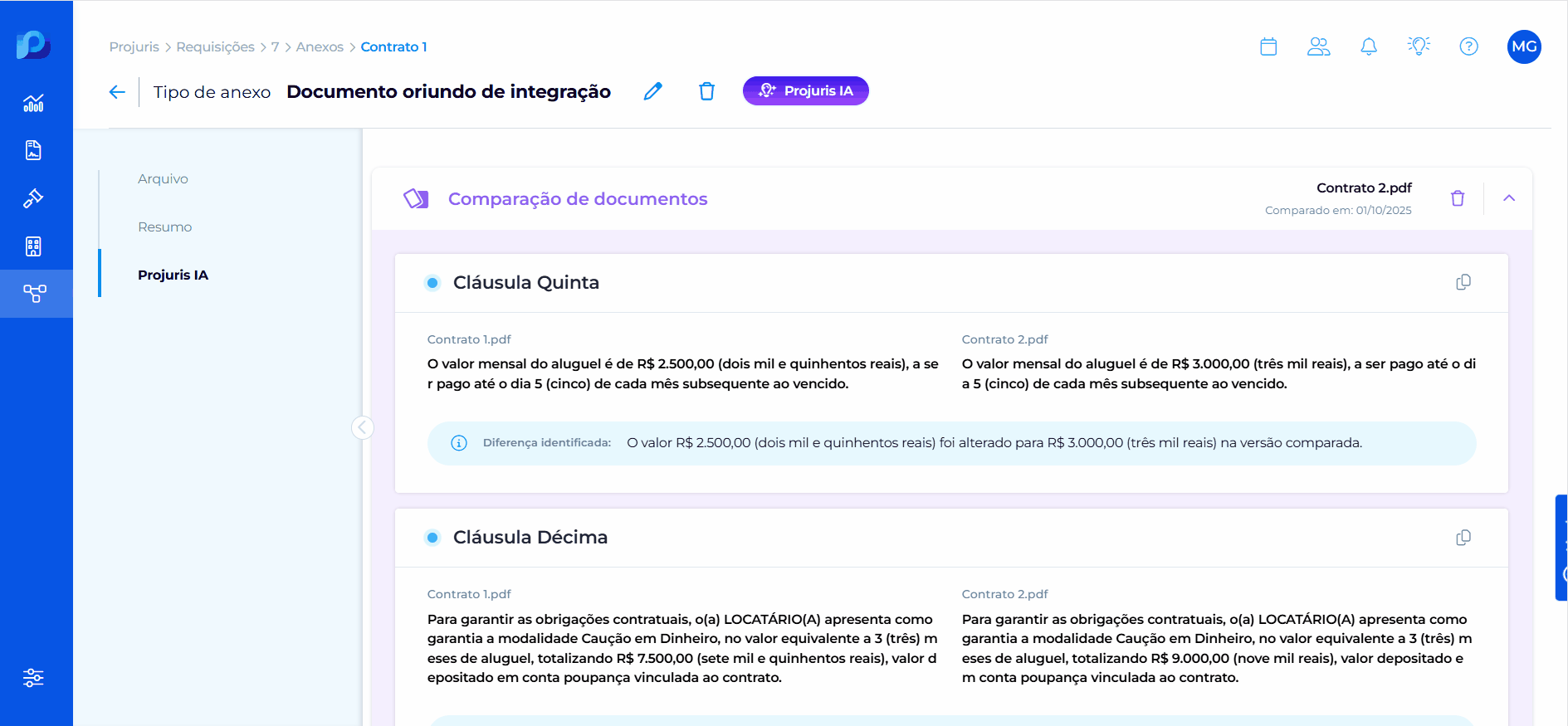Open the MG user avatar menu

point(1524,46)
